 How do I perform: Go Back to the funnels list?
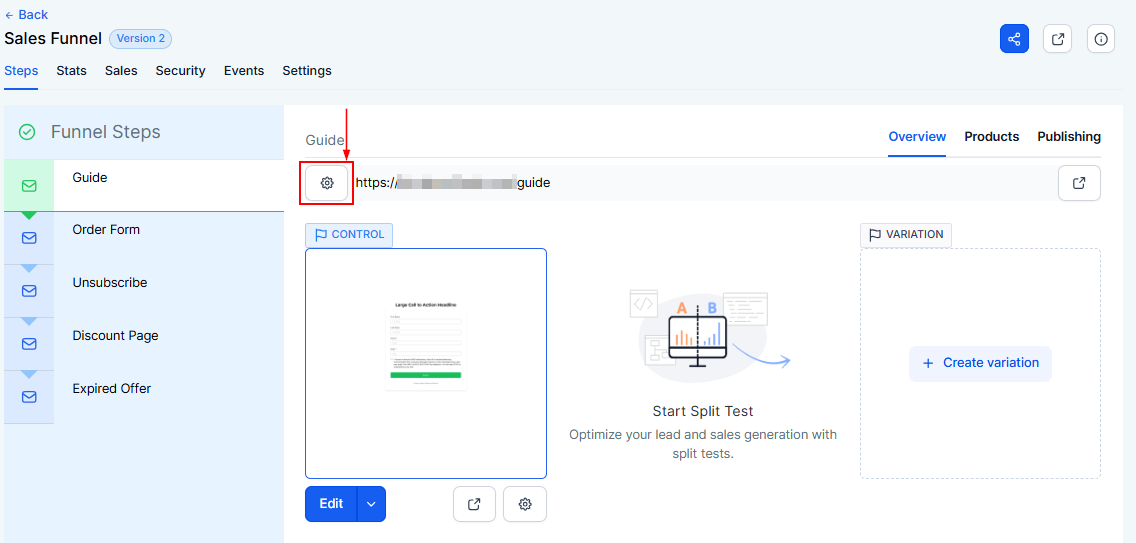[26, 14]
